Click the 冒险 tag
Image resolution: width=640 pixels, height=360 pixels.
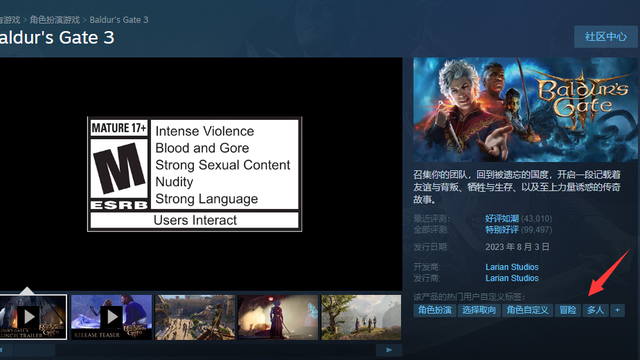click(x=567, y=310)
